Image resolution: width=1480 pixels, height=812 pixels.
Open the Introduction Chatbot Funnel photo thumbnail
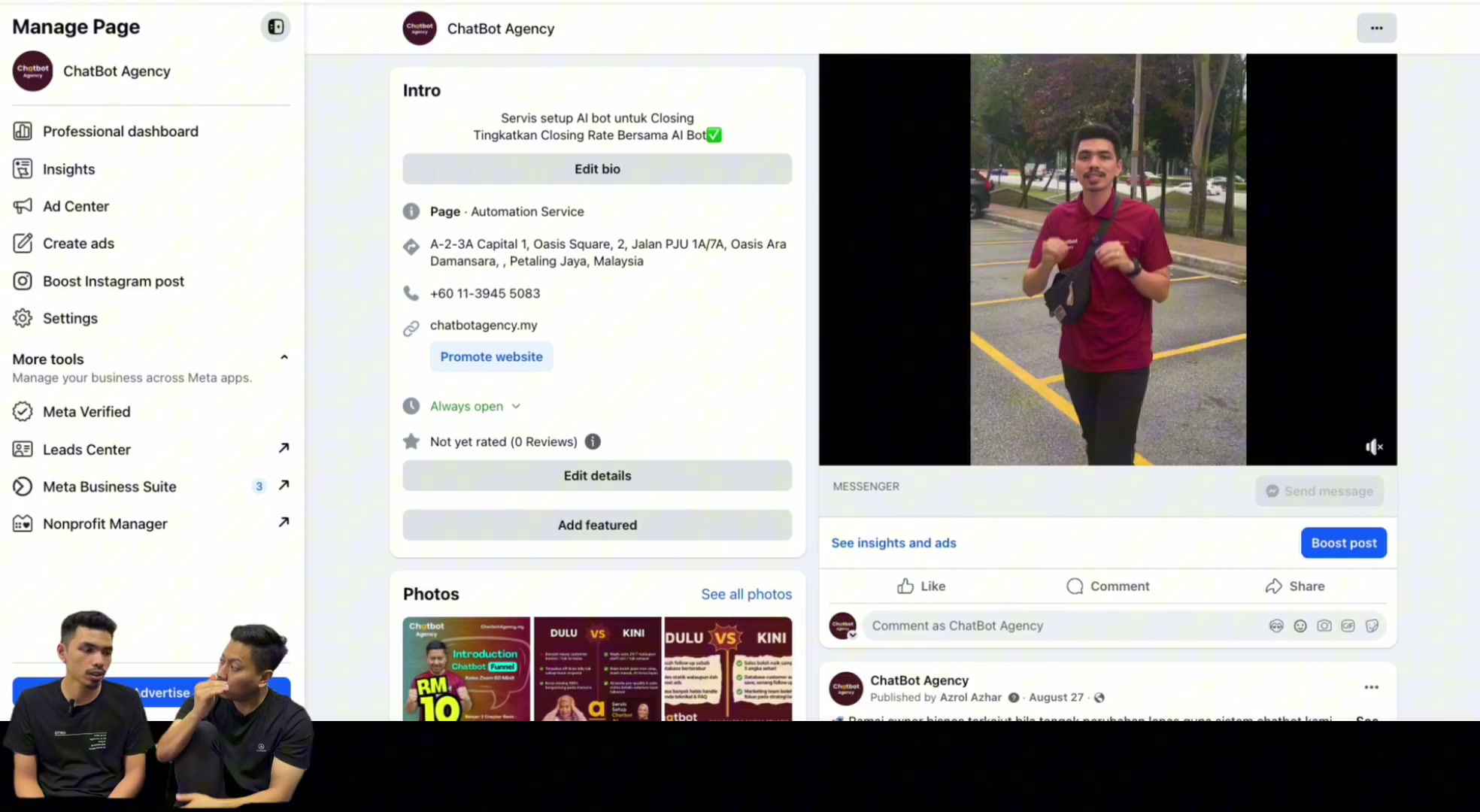click(x=466, y=669)
